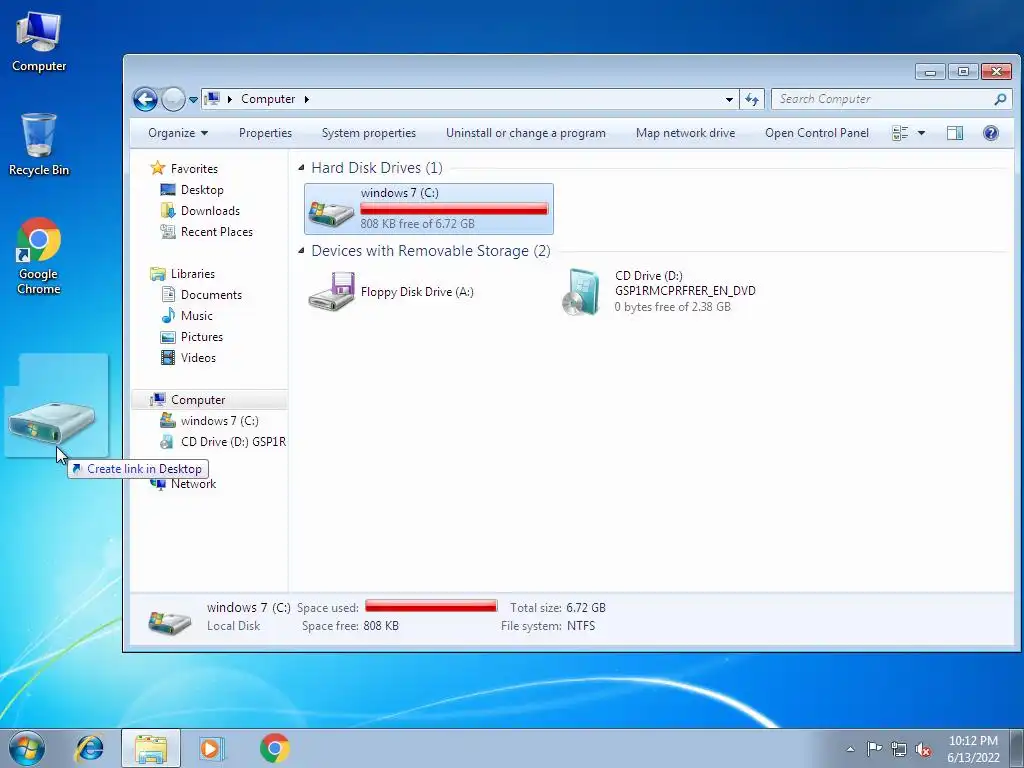This screenshot has width=1024, height=768.
Task: Open the Music library
Action: pos(187,316)
